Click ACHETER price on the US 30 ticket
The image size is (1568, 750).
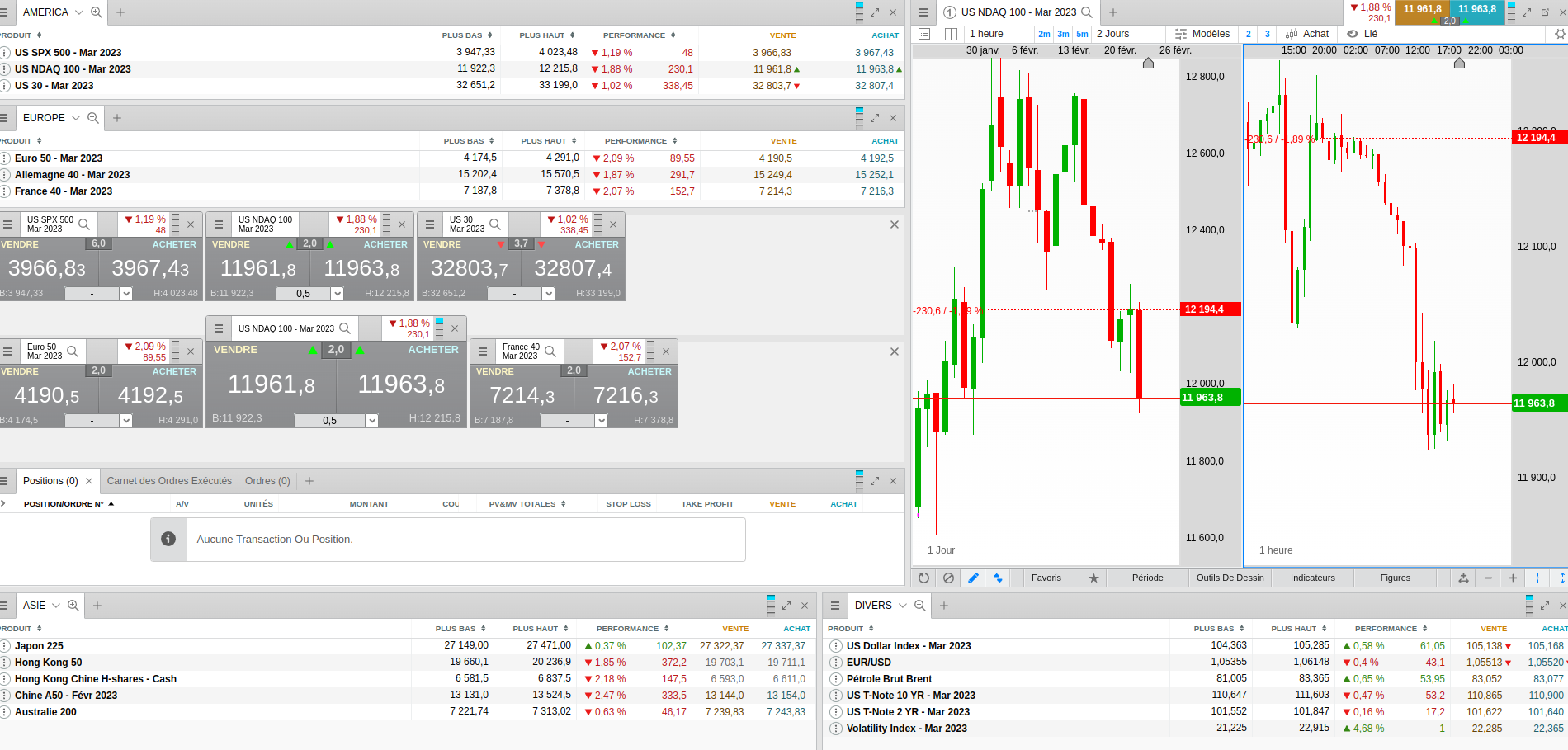tap(573, 268)
